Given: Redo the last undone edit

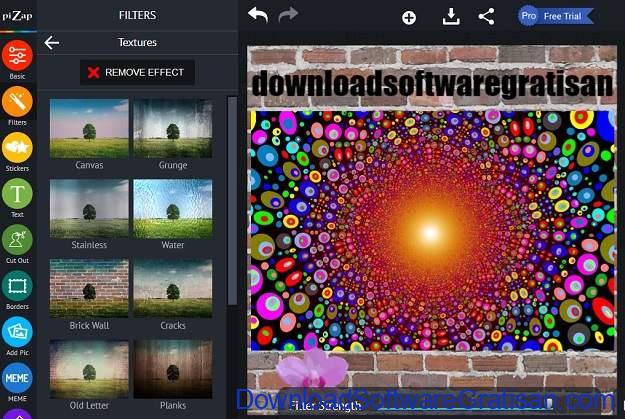Looking at the screenshot, I should click(288, 15).
